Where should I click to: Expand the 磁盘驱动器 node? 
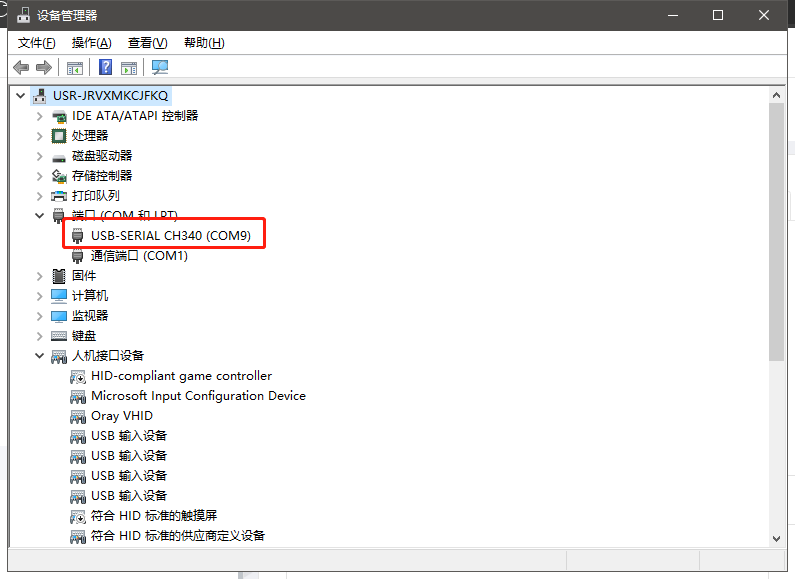pyautogui.click(x=40, y=156)
